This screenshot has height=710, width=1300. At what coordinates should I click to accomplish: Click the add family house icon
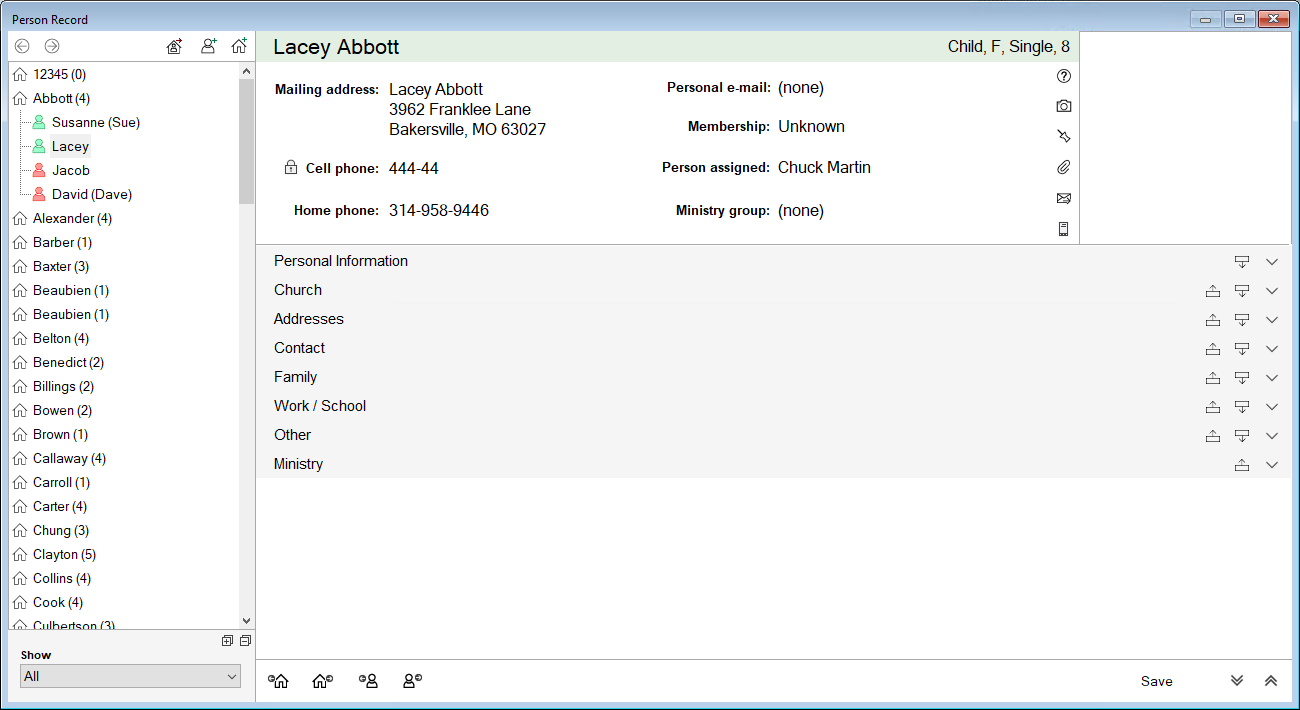click(x=239, y=46)
